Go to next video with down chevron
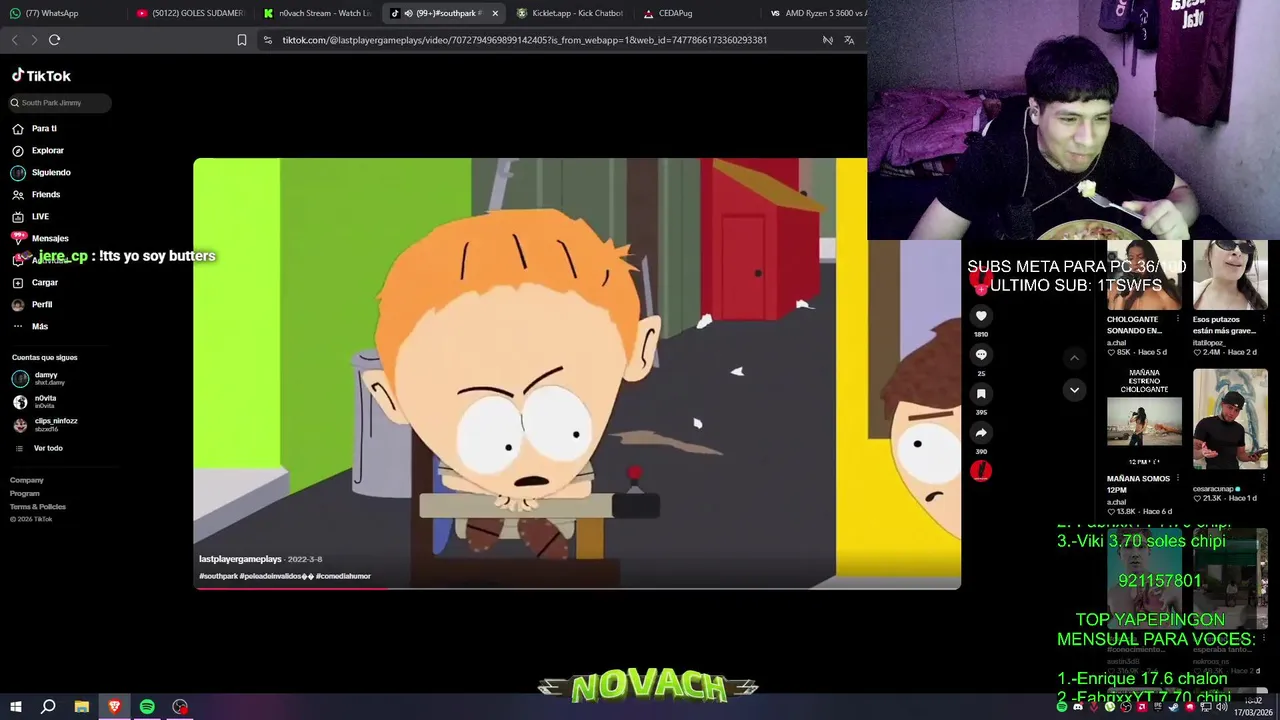This screenshot has width=1280, height=720. 1074,390
